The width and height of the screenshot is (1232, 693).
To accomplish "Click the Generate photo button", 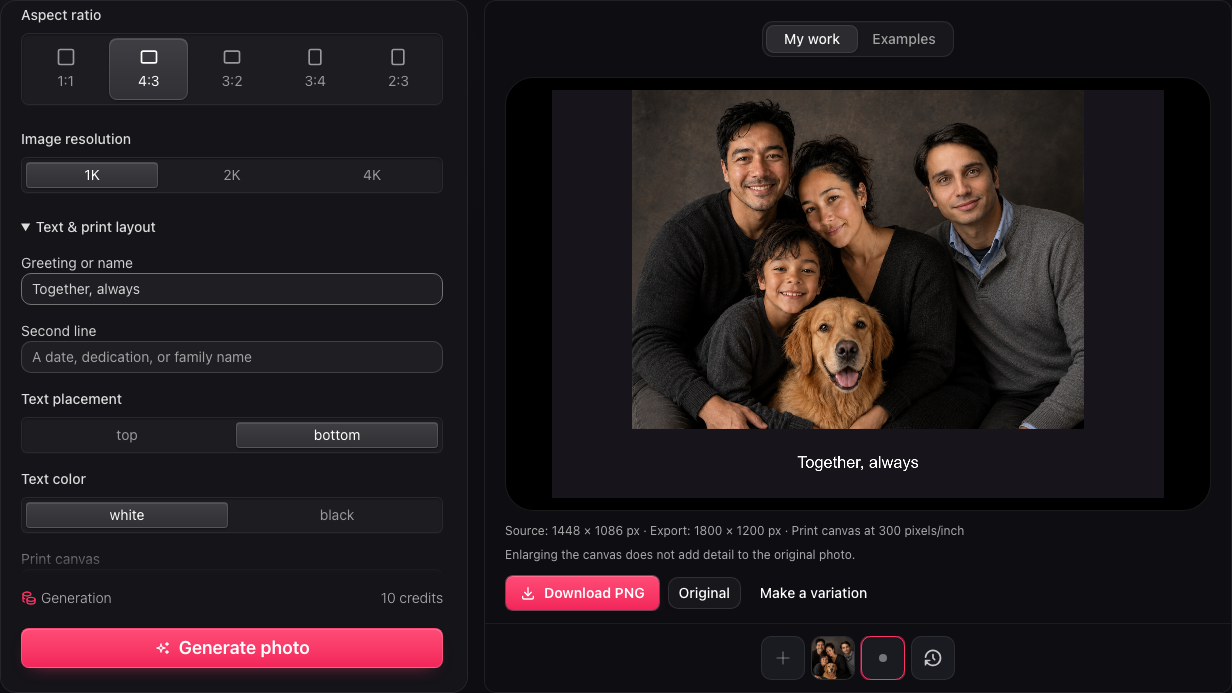I will pos(232,648).
